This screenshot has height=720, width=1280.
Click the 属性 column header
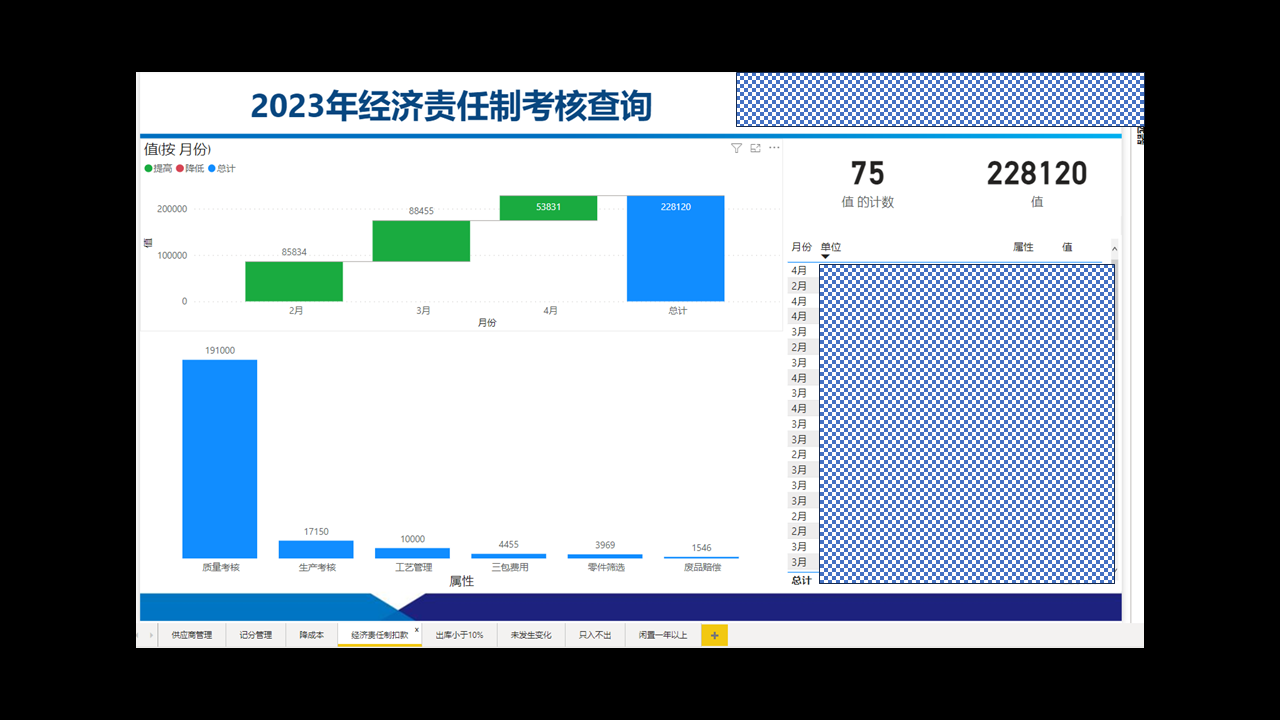coord(1023,247)
